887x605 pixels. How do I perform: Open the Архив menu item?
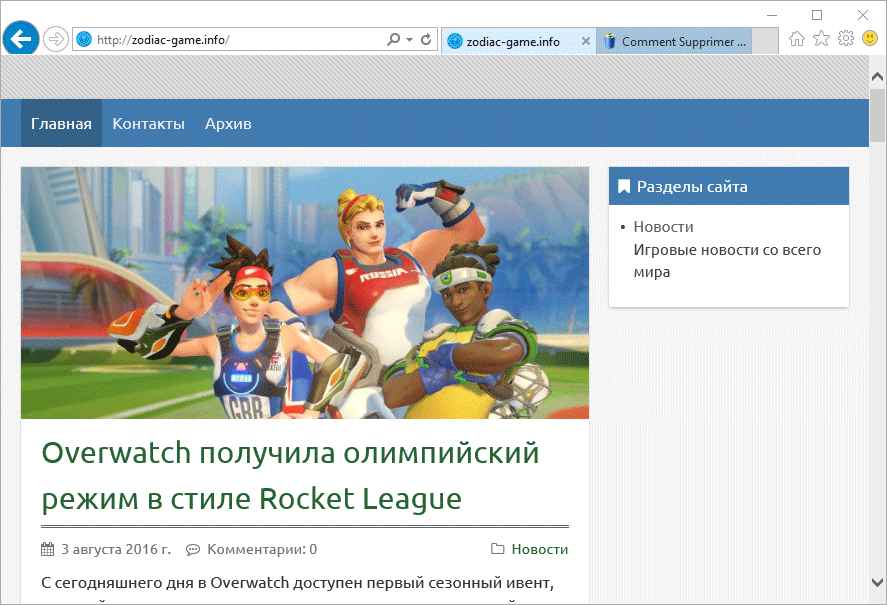[228, 123]
